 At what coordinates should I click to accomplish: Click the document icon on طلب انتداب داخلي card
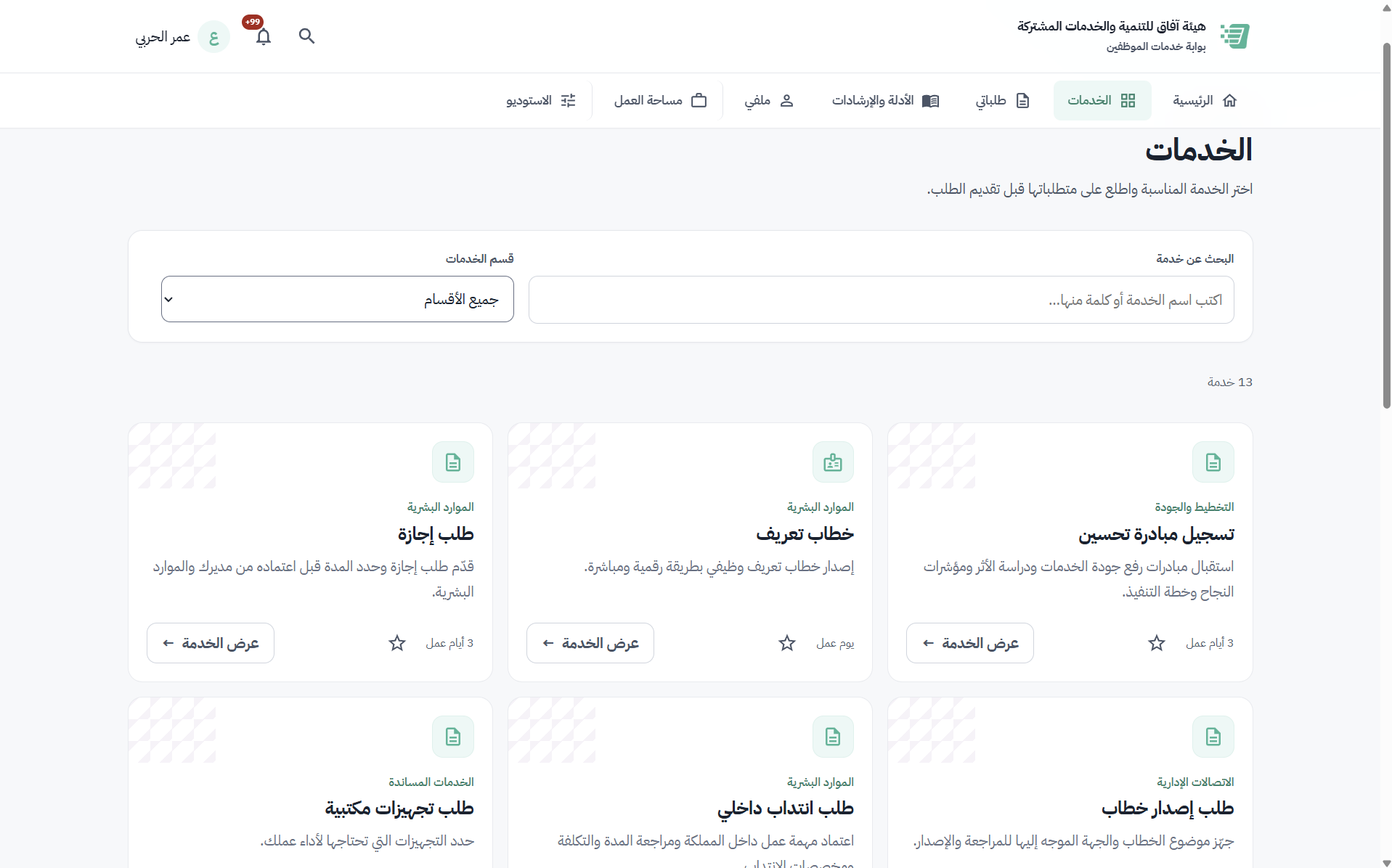pos(833,737)
